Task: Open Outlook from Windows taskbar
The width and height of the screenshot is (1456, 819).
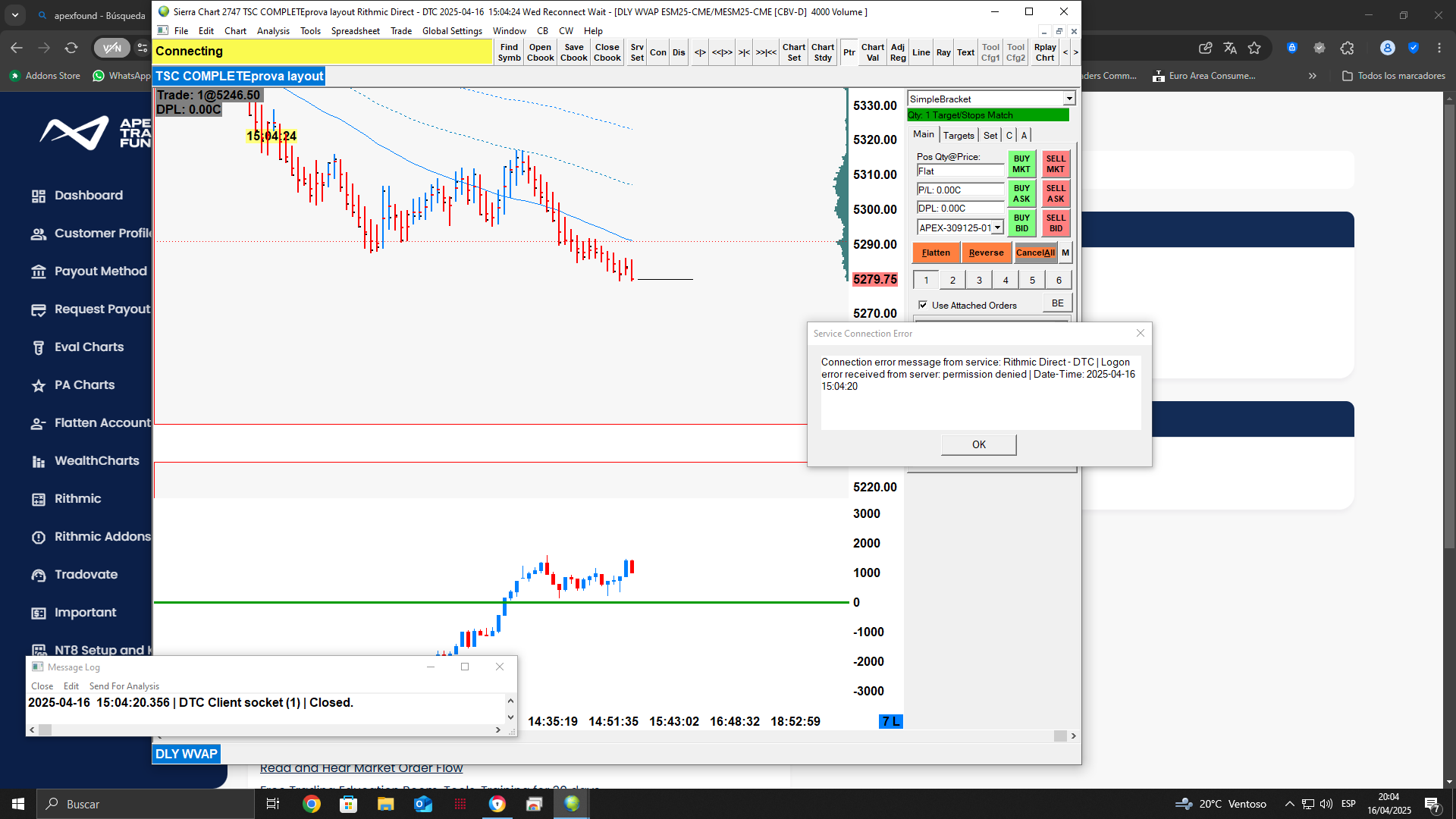Action: click(x=422, y=804)
